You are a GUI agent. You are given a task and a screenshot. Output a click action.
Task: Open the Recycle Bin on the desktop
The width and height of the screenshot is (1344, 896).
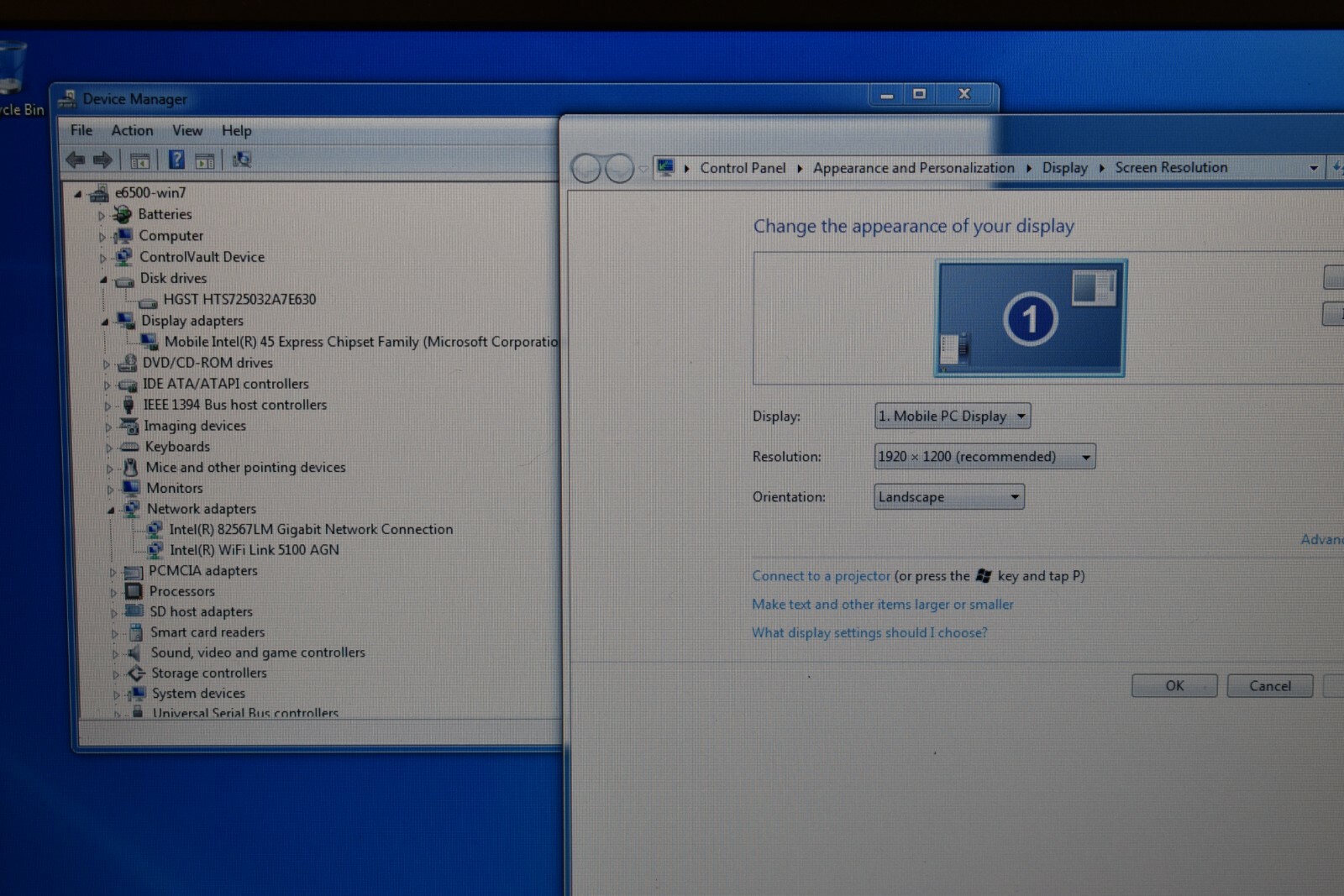click(x=15, y=80)
